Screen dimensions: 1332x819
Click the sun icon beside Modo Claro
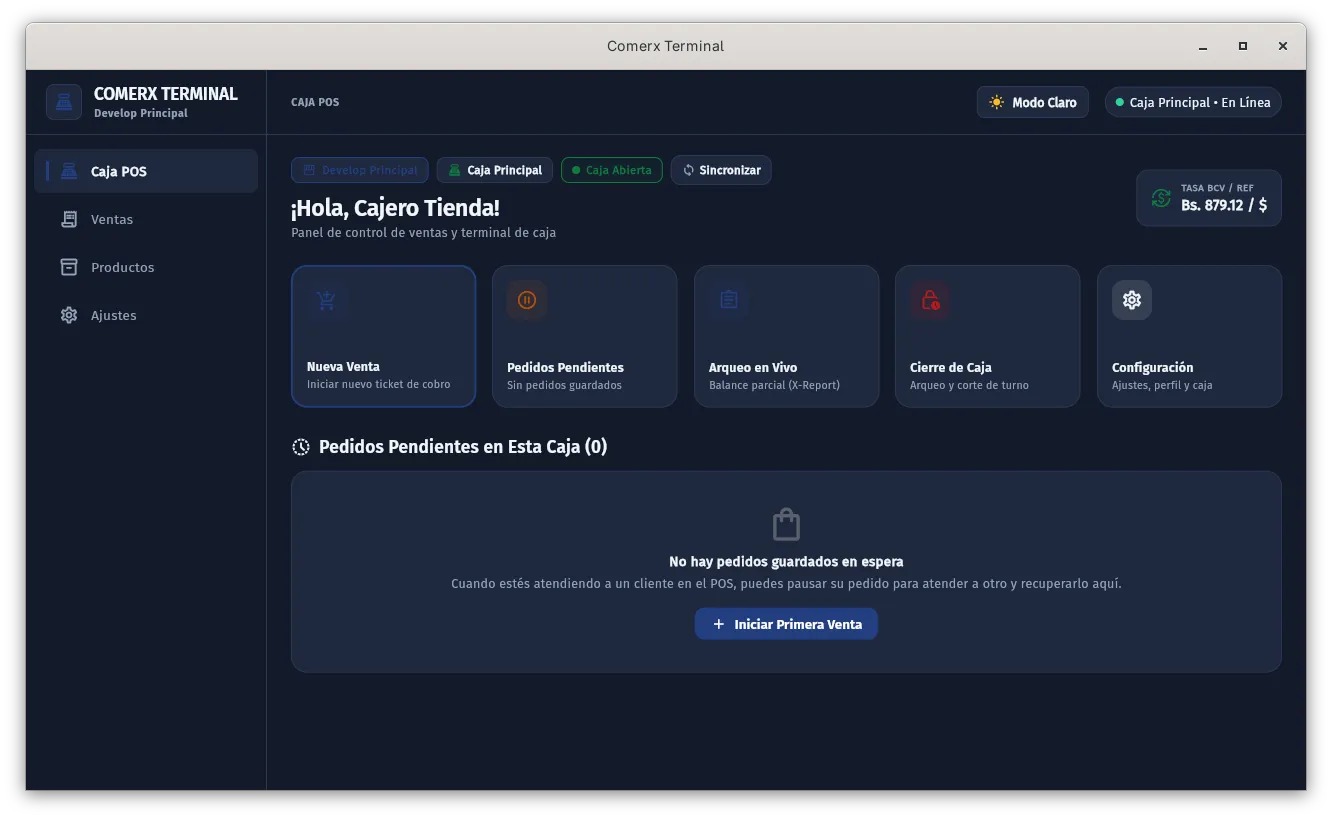996,102
